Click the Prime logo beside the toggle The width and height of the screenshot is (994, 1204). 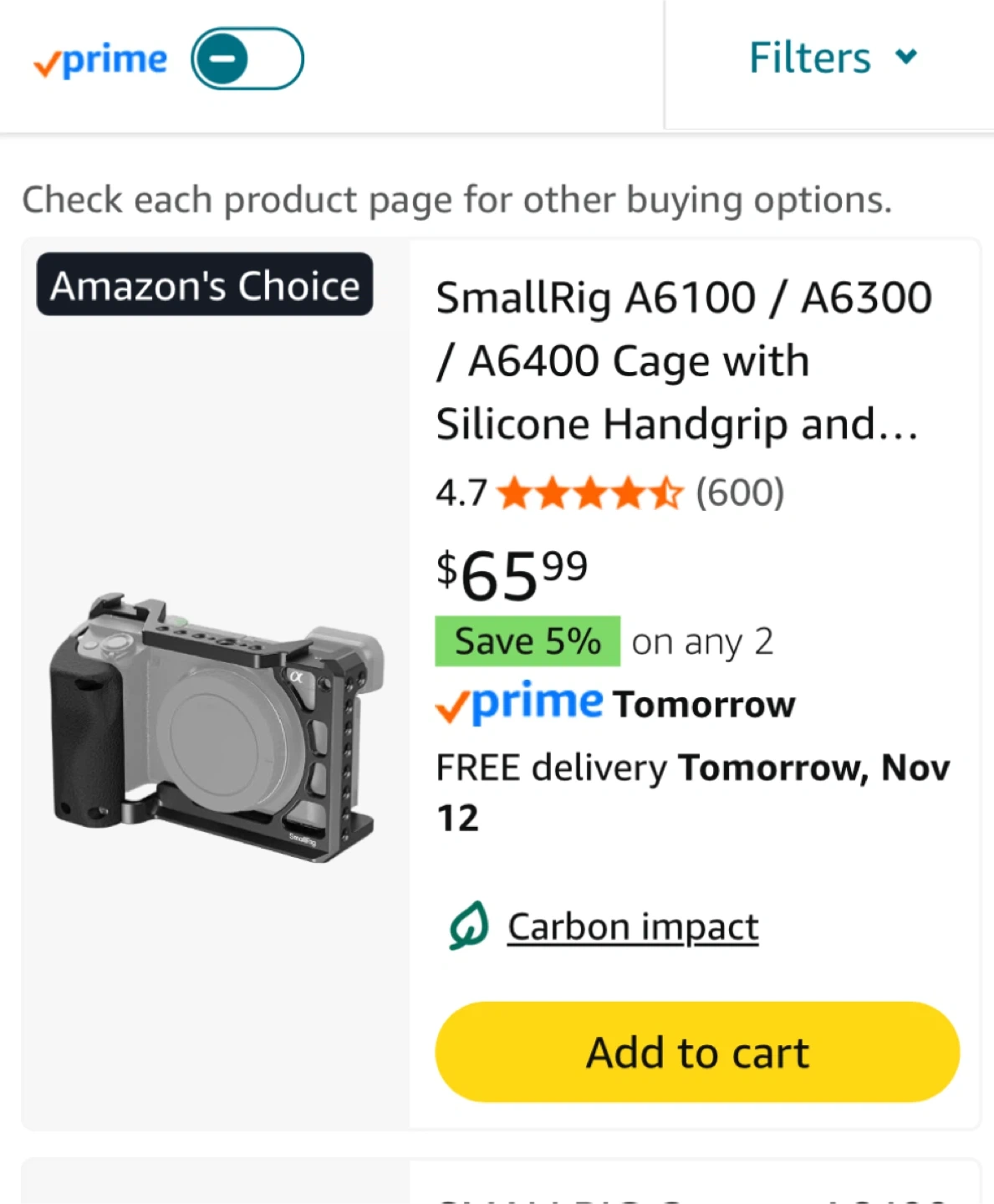(x=100, y=60)
